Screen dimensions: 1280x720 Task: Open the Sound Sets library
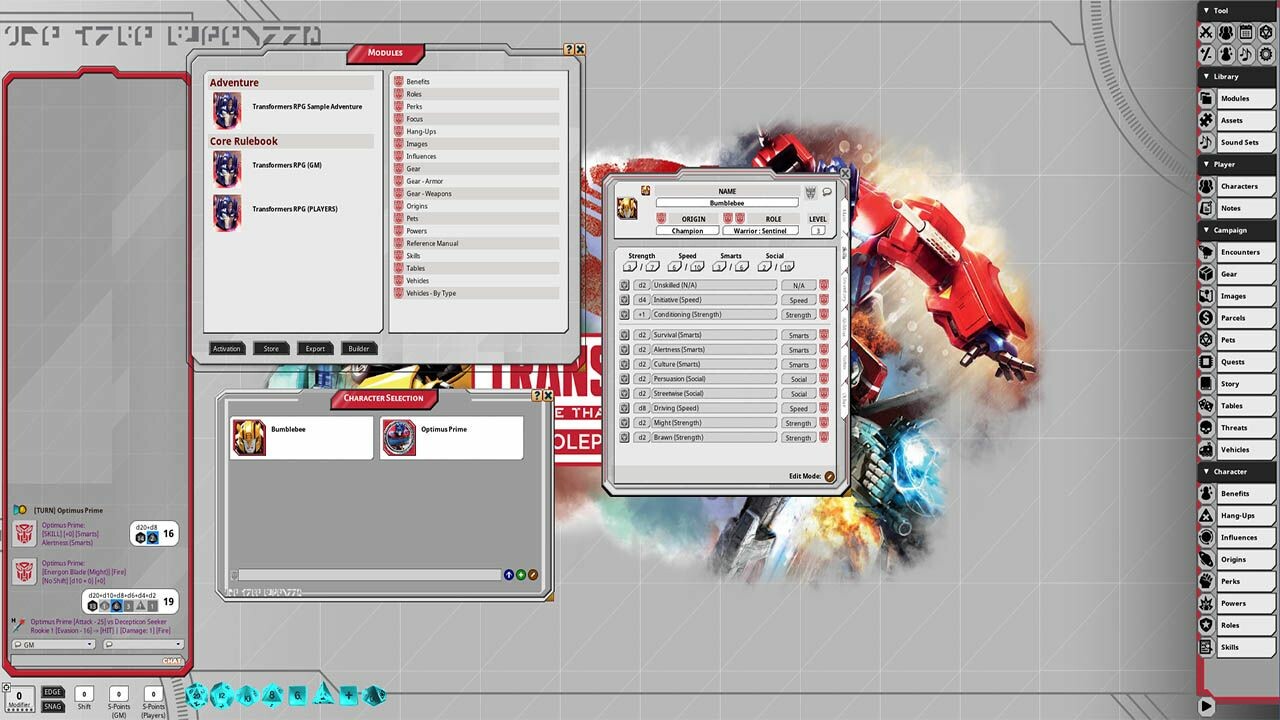[x=1239, y=143]
